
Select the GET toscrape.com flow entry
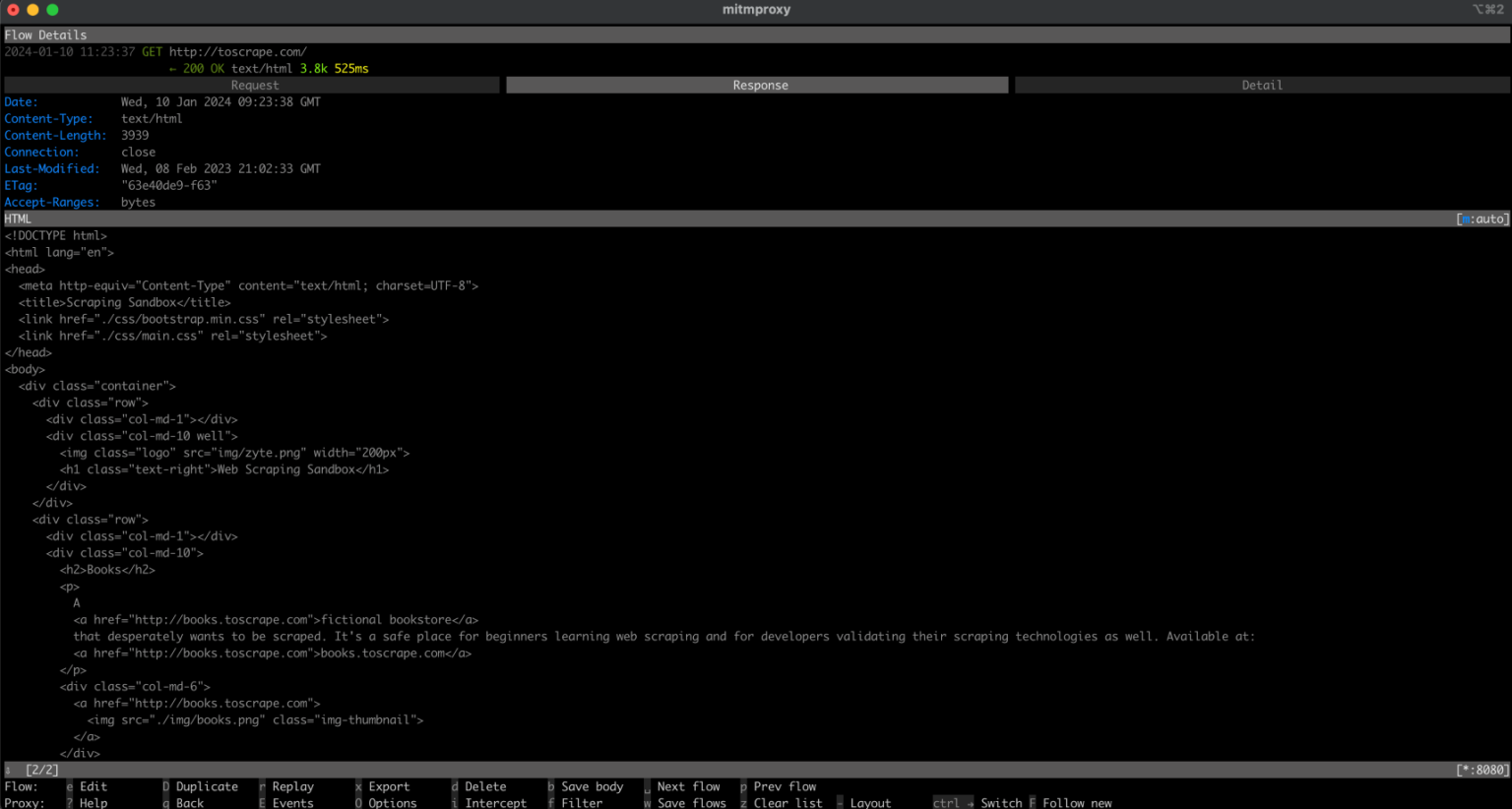226,51
